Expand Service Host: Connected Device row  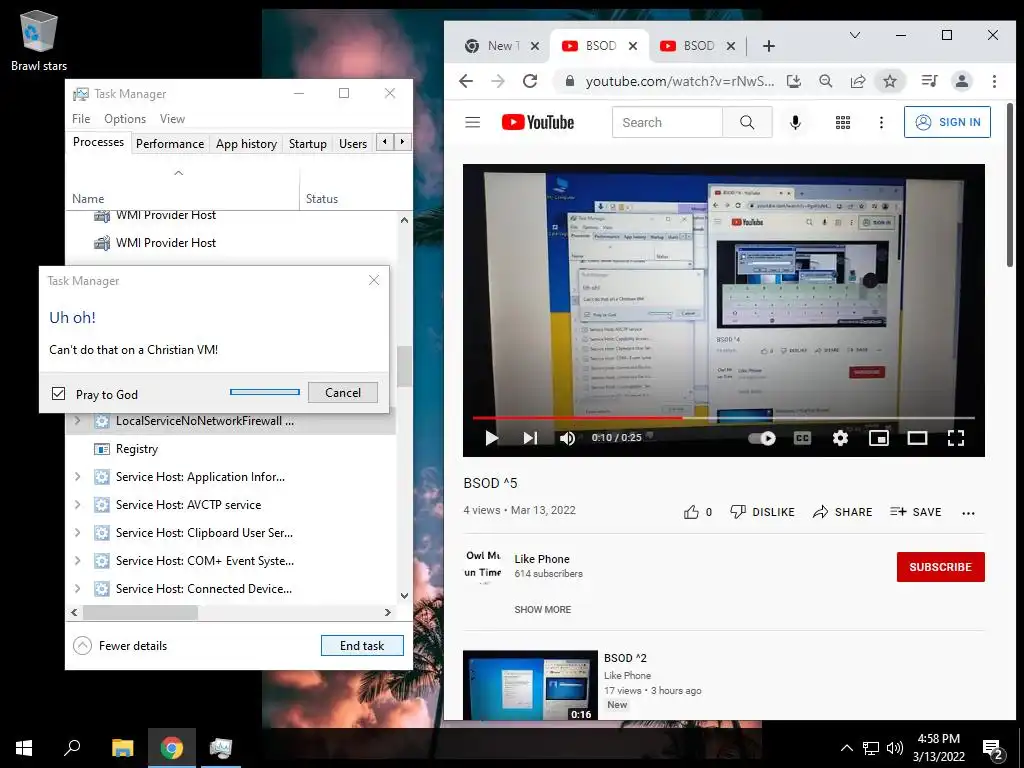(77, 589)
